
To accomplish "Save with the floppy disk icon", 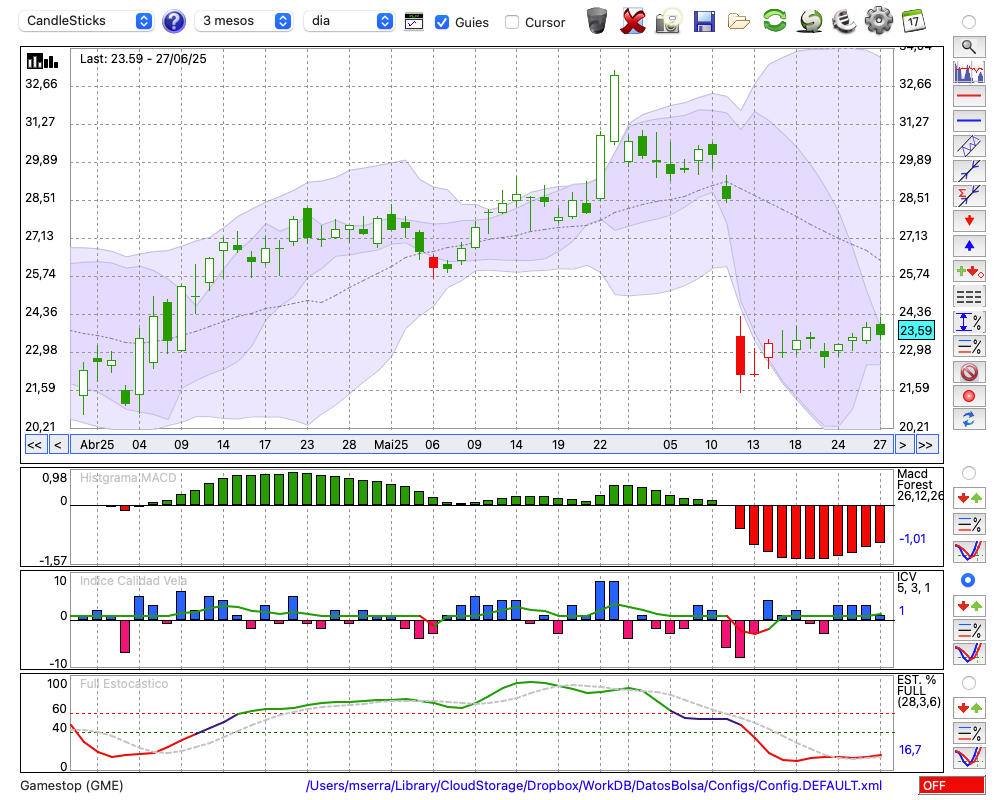I will coord(704,21).
